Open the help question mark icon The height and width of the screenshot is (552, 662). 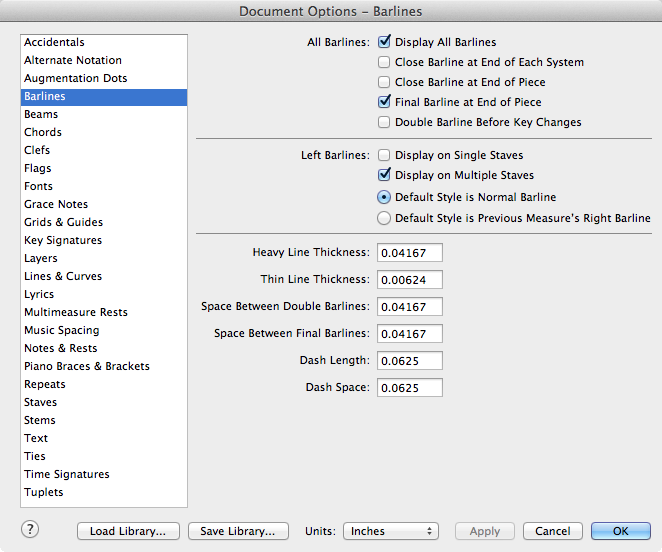30,529
